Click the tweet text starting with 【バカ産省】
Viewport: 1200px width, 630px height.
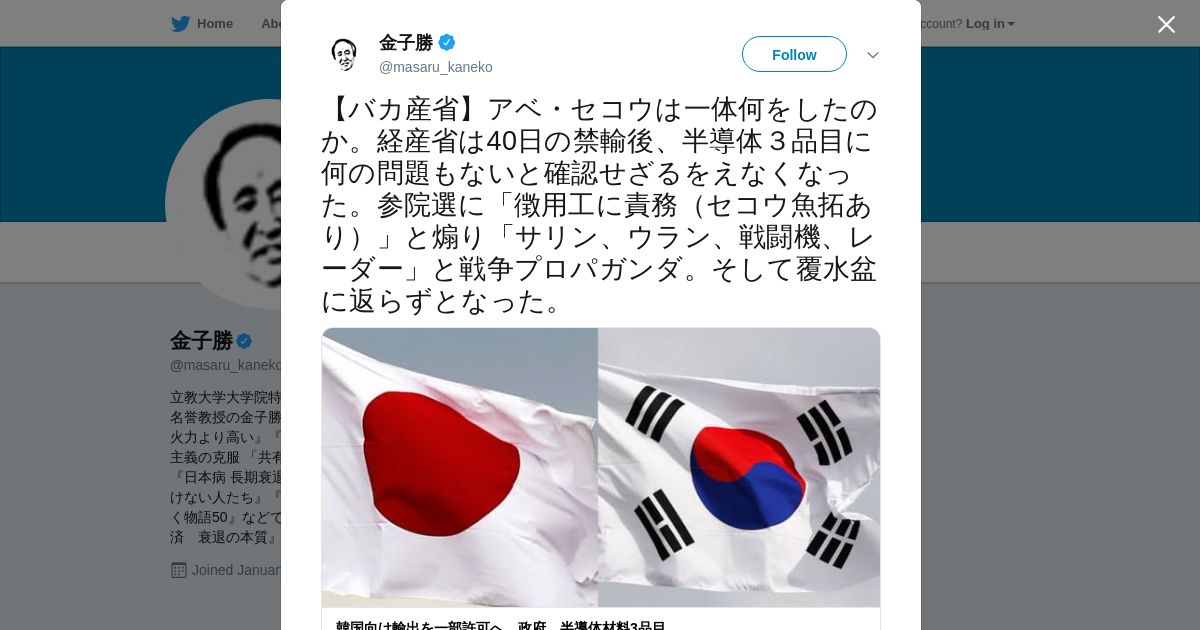click(599, 205)
